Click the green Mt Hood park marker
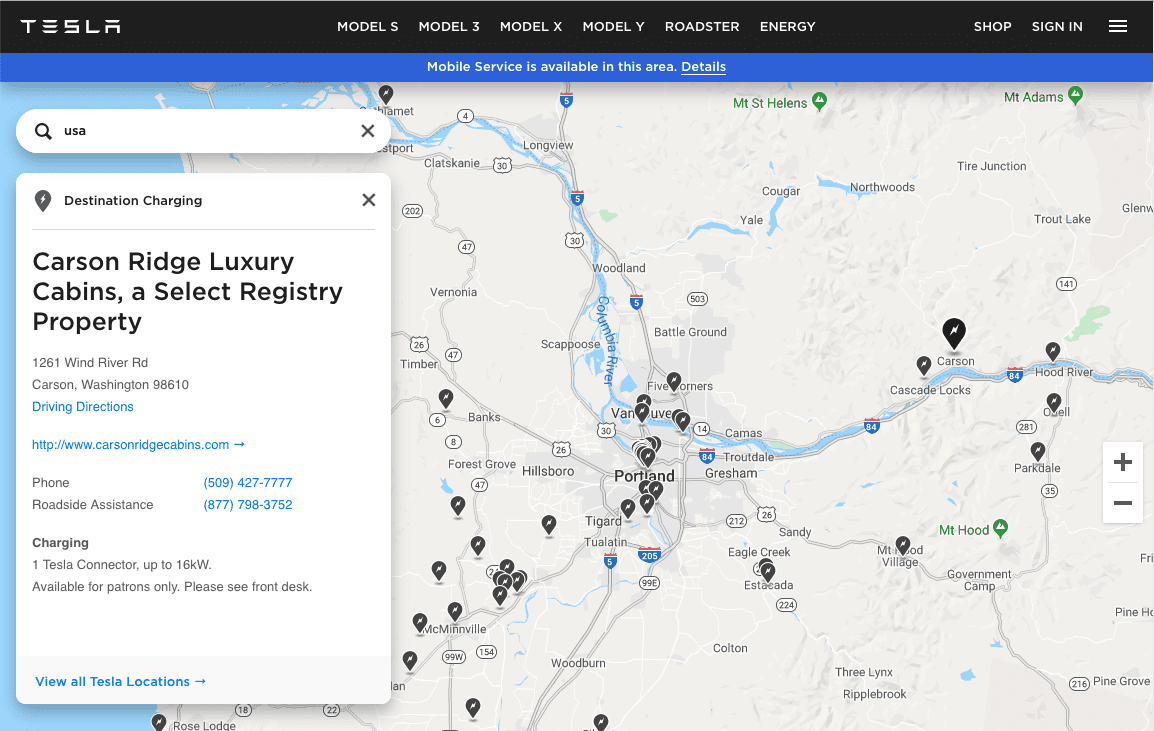Image resolution: width=1154 pixels, height=731 pixels. click(x=1000, y=528)
